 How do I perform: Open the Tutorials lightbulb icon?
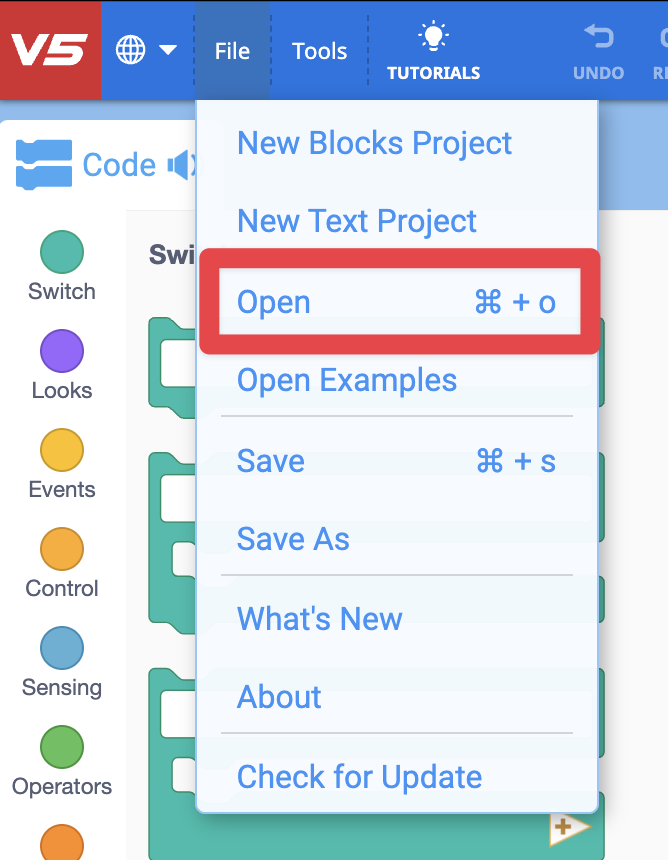[x=433, y=37]
